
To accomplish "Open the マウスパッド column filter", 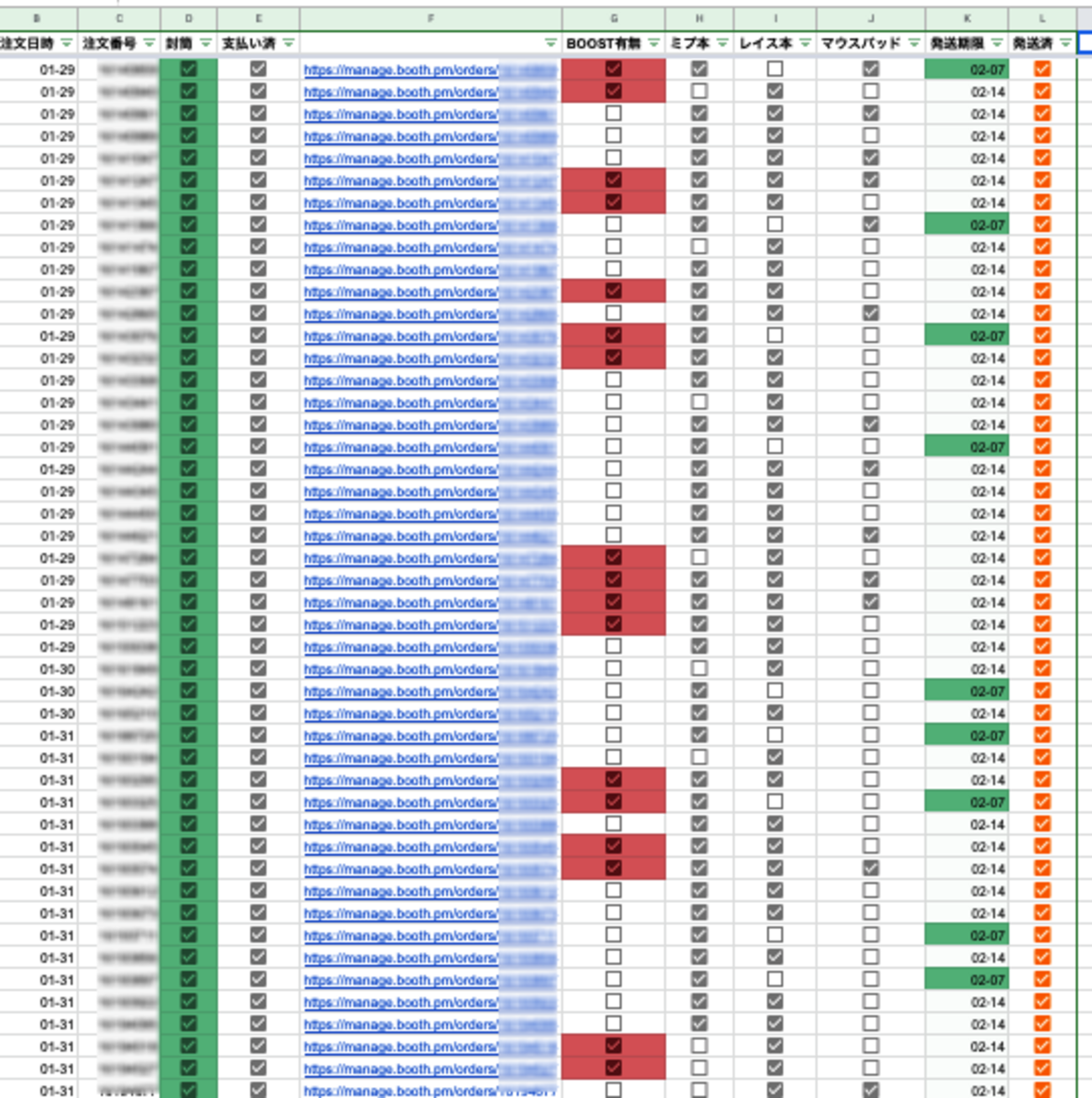I will click(914, 43).
